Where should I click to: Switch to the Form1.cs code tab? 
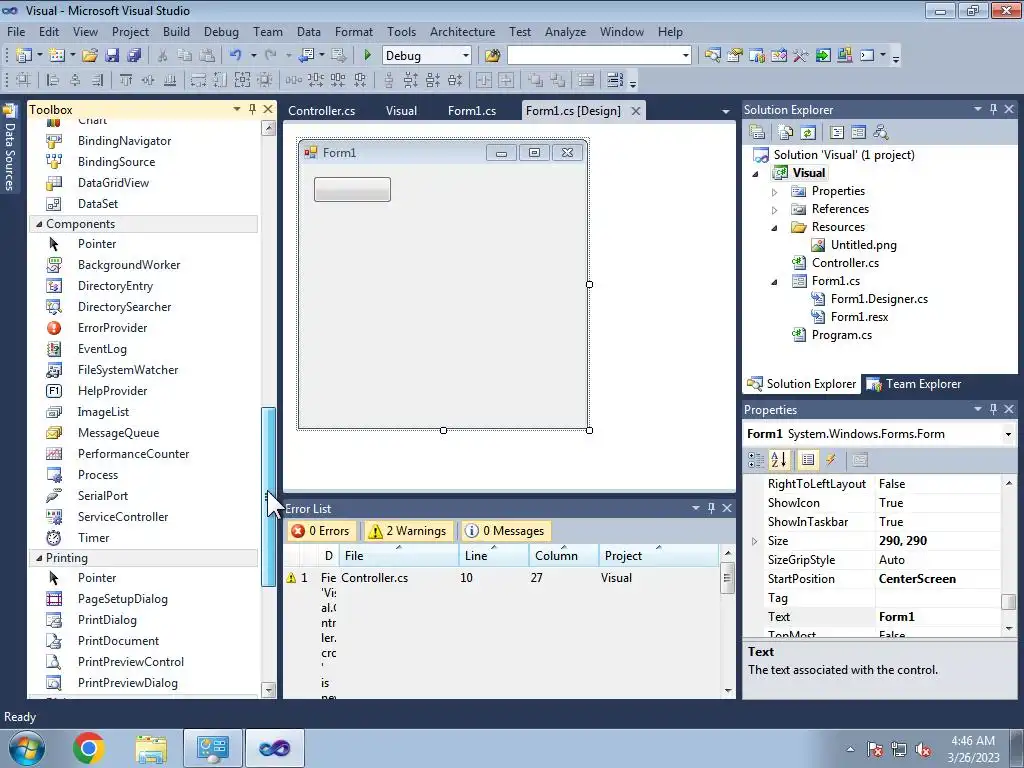[x=472, y=110]
